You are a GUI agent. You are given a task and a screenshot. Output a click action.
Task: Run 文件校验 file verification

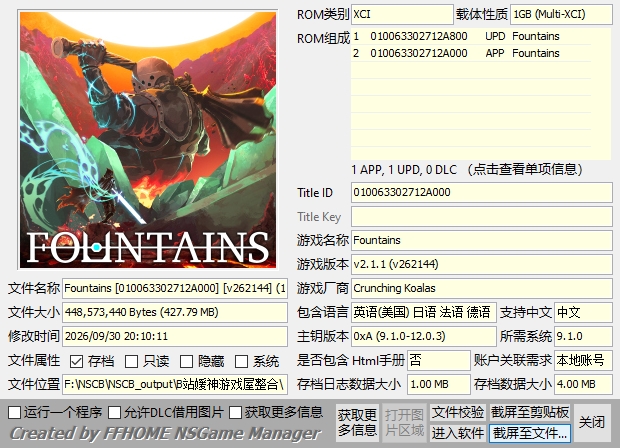click(x=458, y=412)
